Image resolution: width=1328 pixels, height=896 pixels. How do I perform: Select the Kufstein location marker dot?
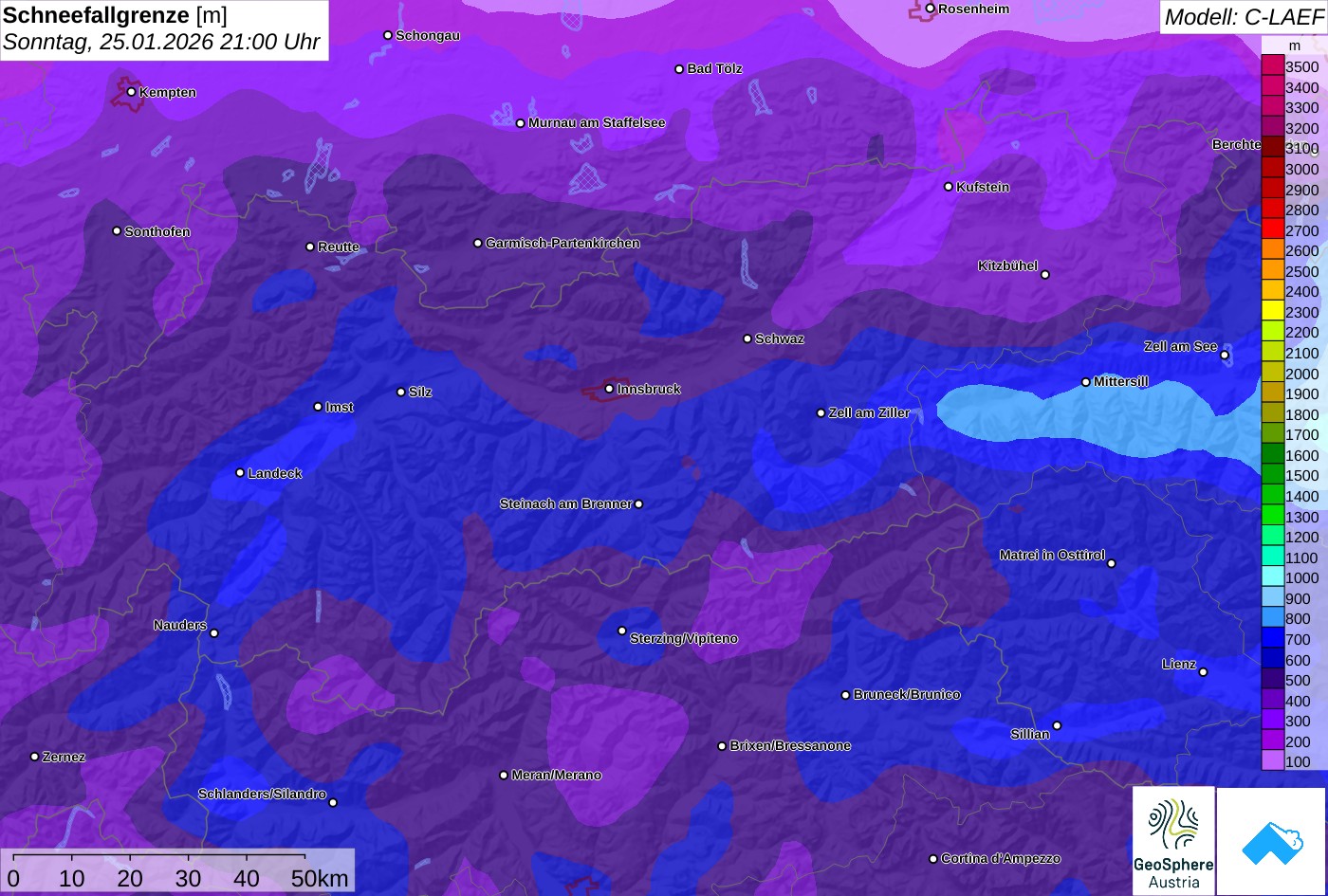[x=949, y=187]
